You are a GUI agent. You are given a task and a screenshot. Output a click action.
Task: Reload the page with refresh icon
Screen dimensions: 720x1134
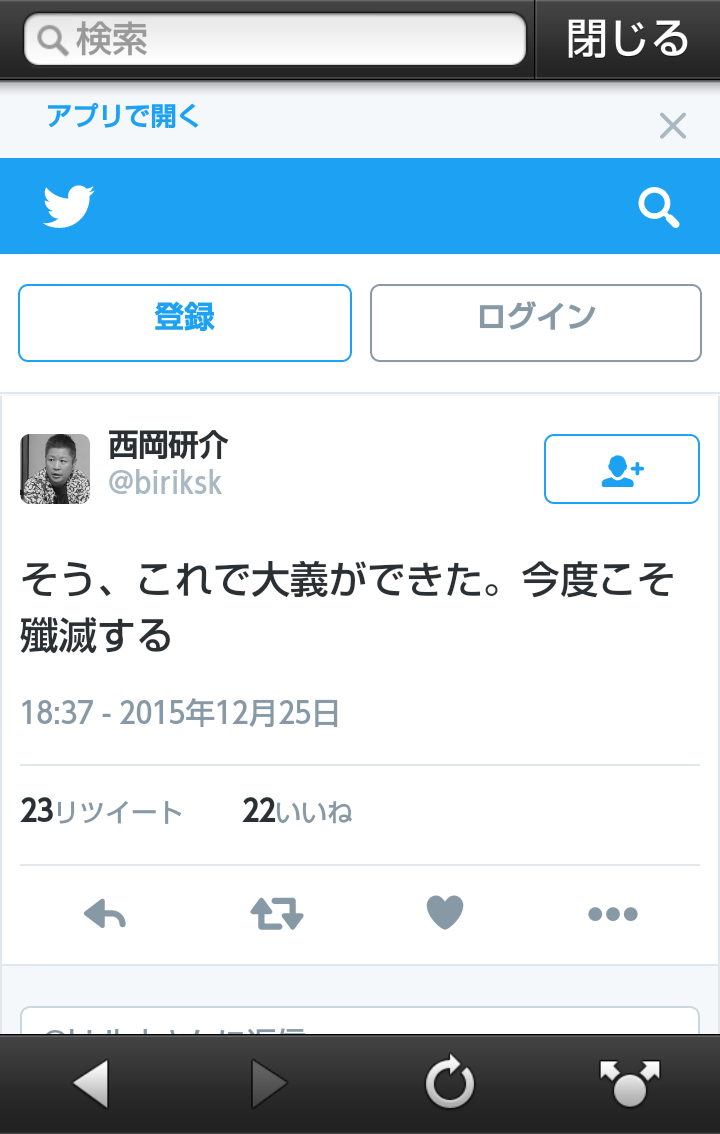click(x=450, y=1083)
